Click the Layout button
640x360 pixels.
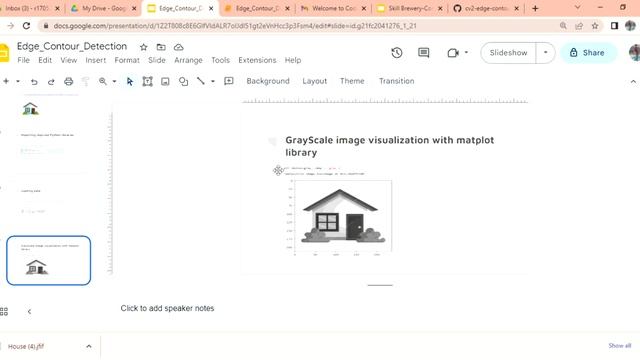click(315, 81)
